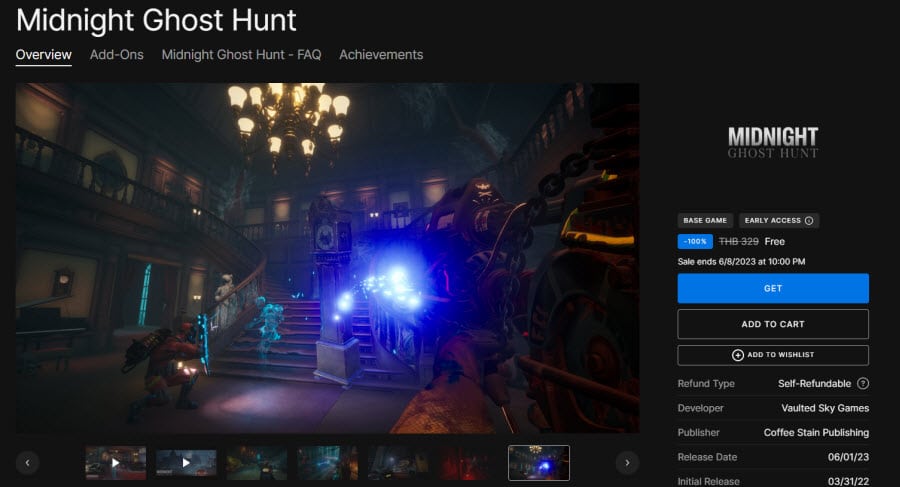Click the BASE GAME tag
The width and height of the screenshot is (900, 487).
coord(705,221)
